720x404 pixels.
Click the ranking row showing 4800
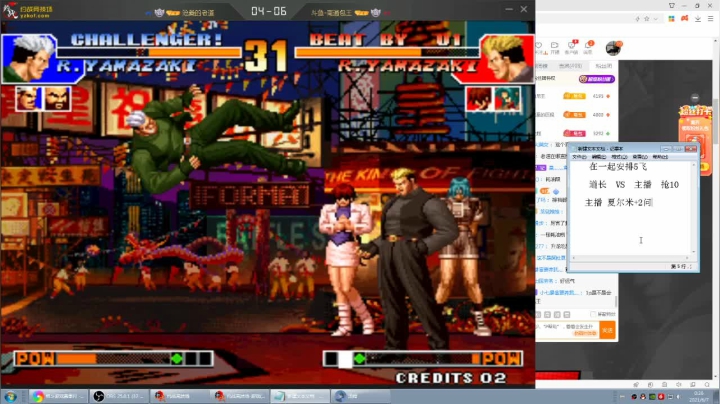(x=575, y=115)
